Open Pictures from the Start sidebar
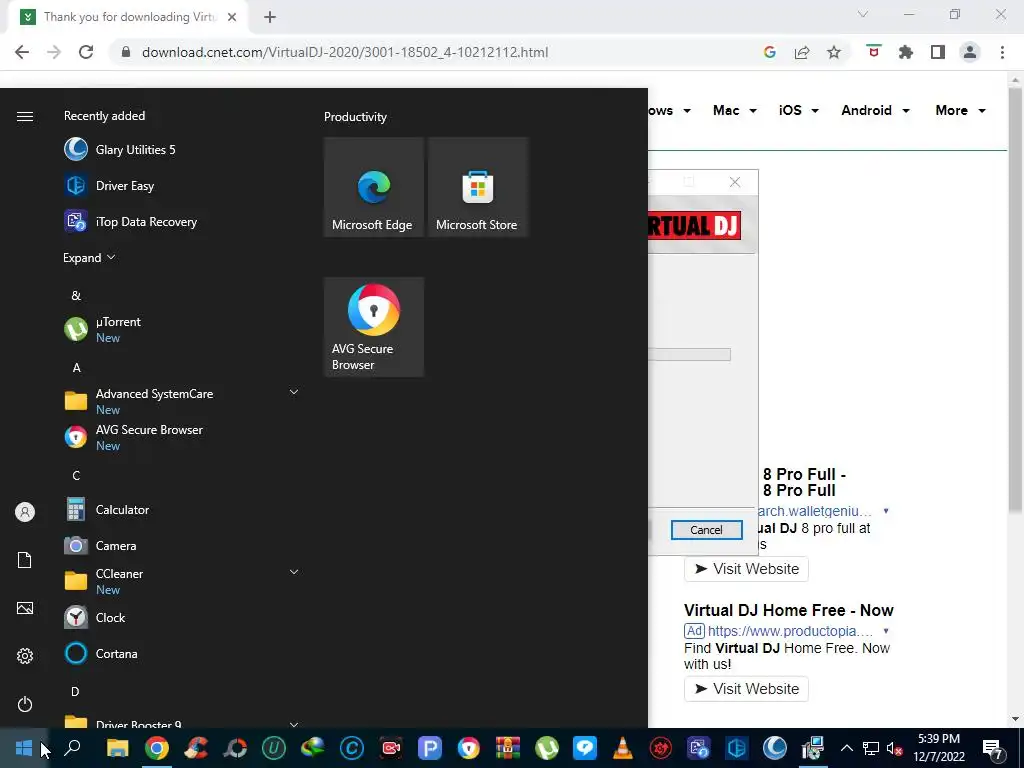 pos(25,608)
